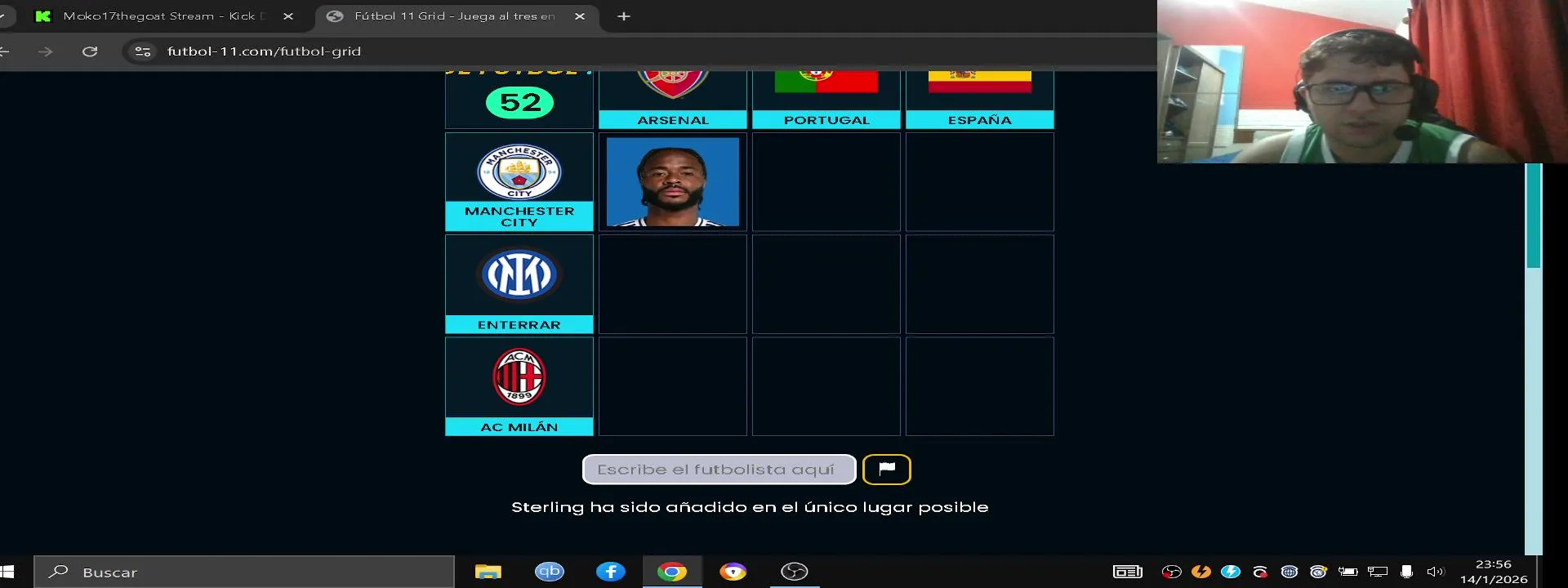The height and width of the screenshot is (588, 1568).
Task: Focus the futbol-11.com/futbol-grid address bar
Action: coord(637,51)
